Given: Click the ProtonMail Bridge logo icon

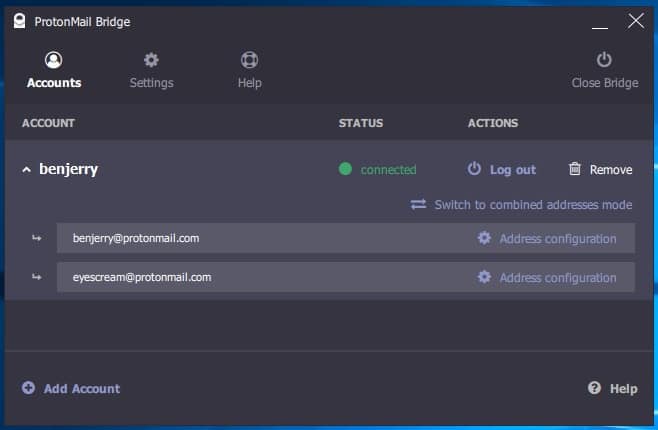Looking at the screenshot, I should (x=19, y=21).
